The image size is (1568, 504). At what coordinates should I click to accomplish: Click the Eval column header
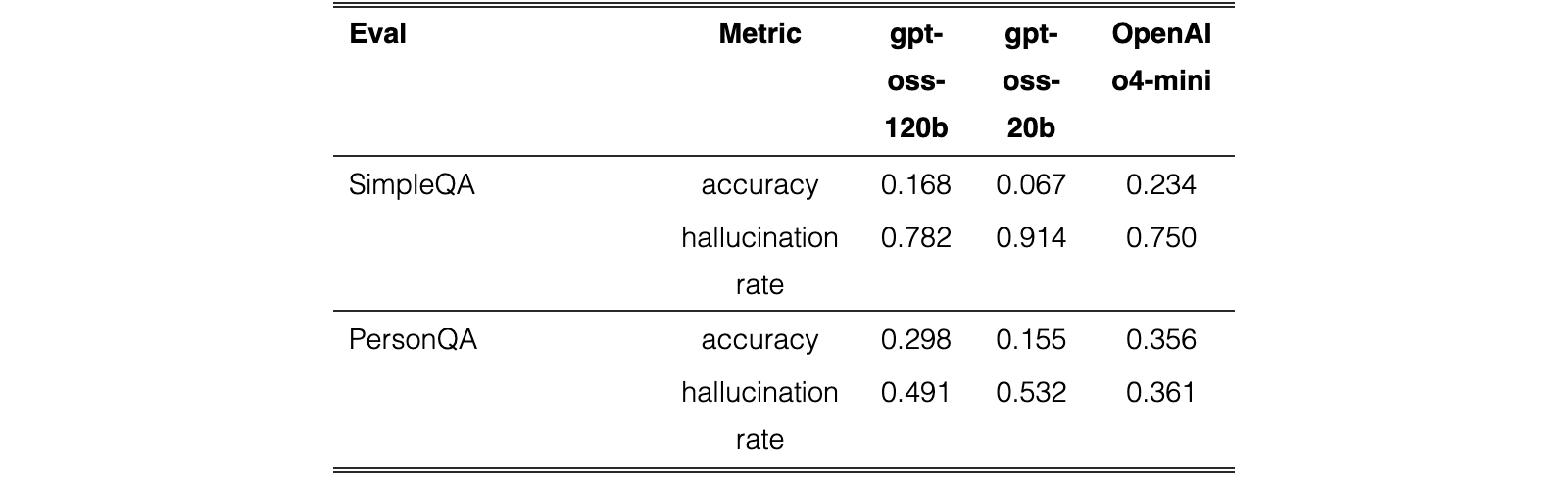[x=377, y=34]
